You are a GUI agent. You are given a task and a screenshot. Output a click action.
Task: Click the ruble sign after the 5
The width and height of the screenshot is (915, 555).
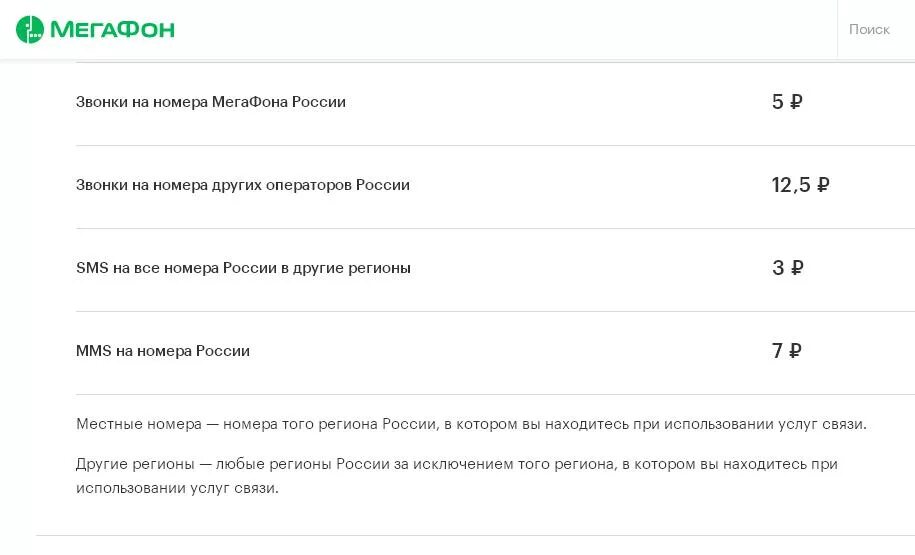pos(796,102)
